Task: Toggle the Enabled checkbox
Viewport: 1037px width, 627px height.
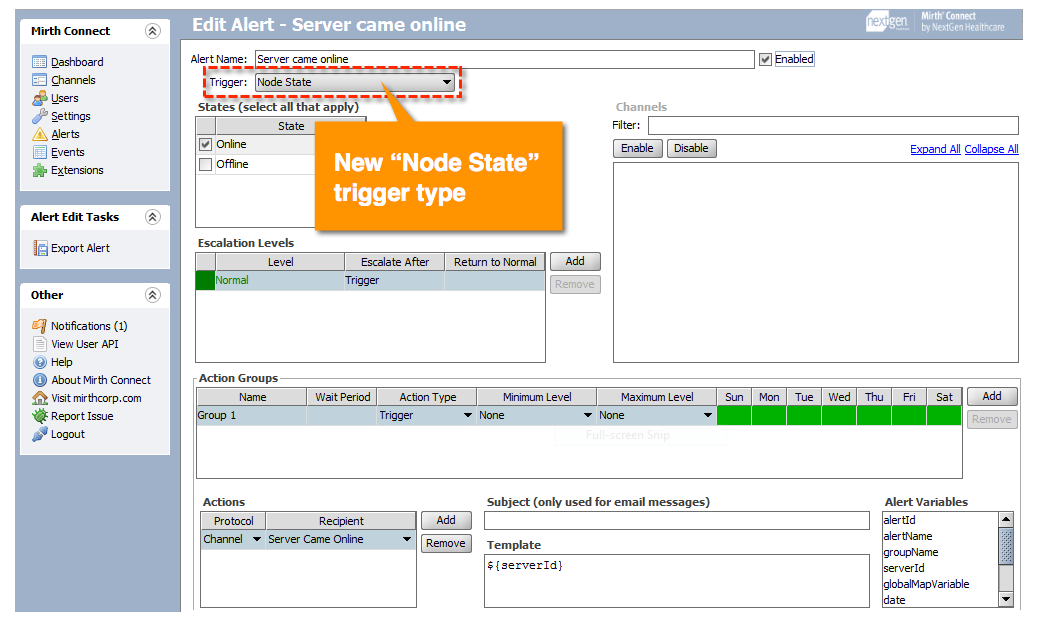Action: [x=765, y=60]
